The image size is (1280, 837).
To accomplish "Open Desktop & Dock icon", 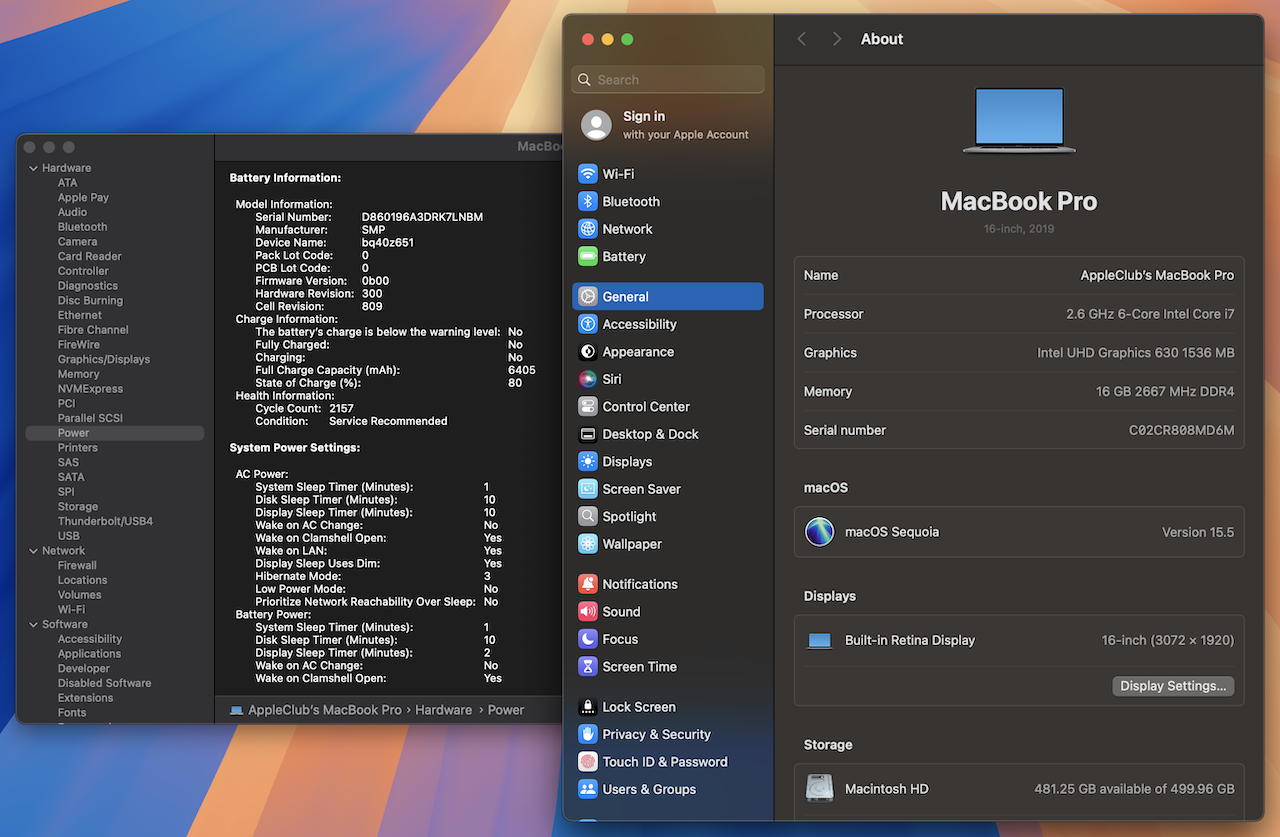I will point(588,434).
